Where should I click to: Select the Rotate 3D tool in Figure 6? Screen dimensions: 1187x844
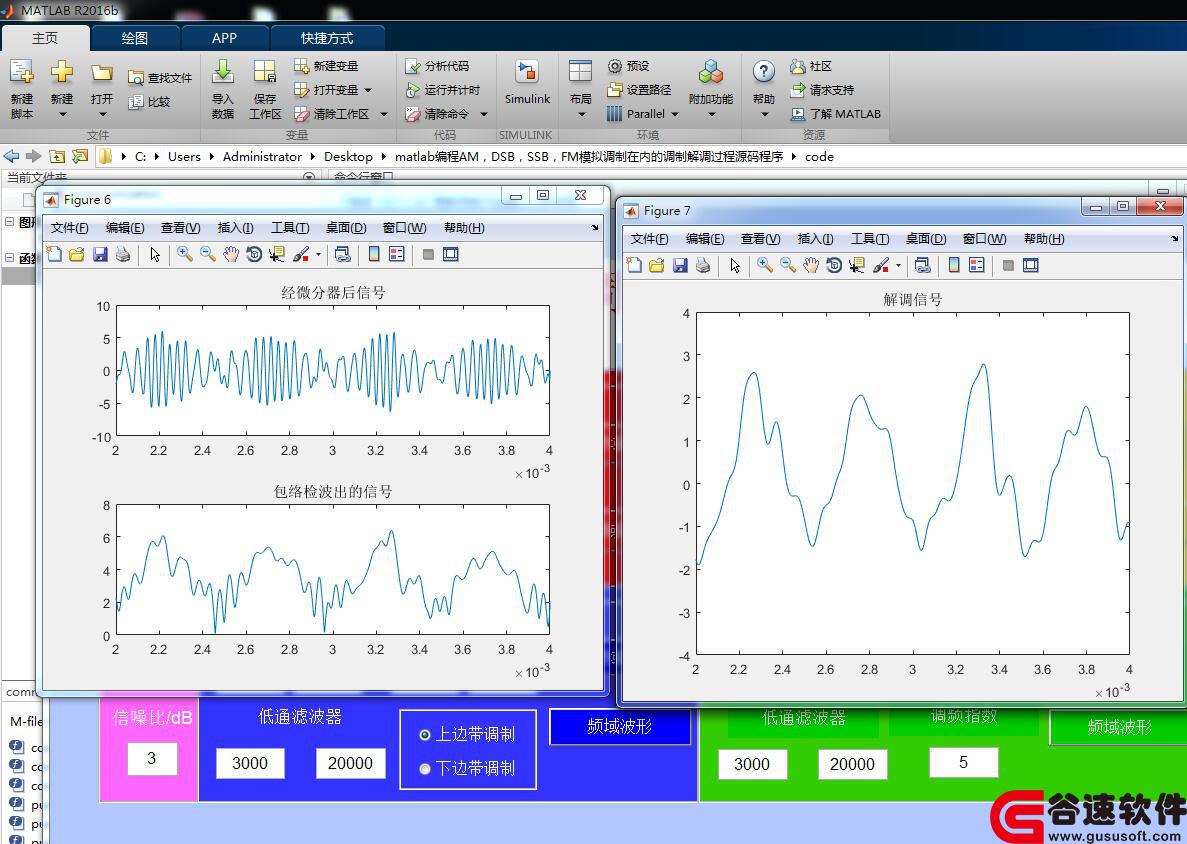coord(254,254)
